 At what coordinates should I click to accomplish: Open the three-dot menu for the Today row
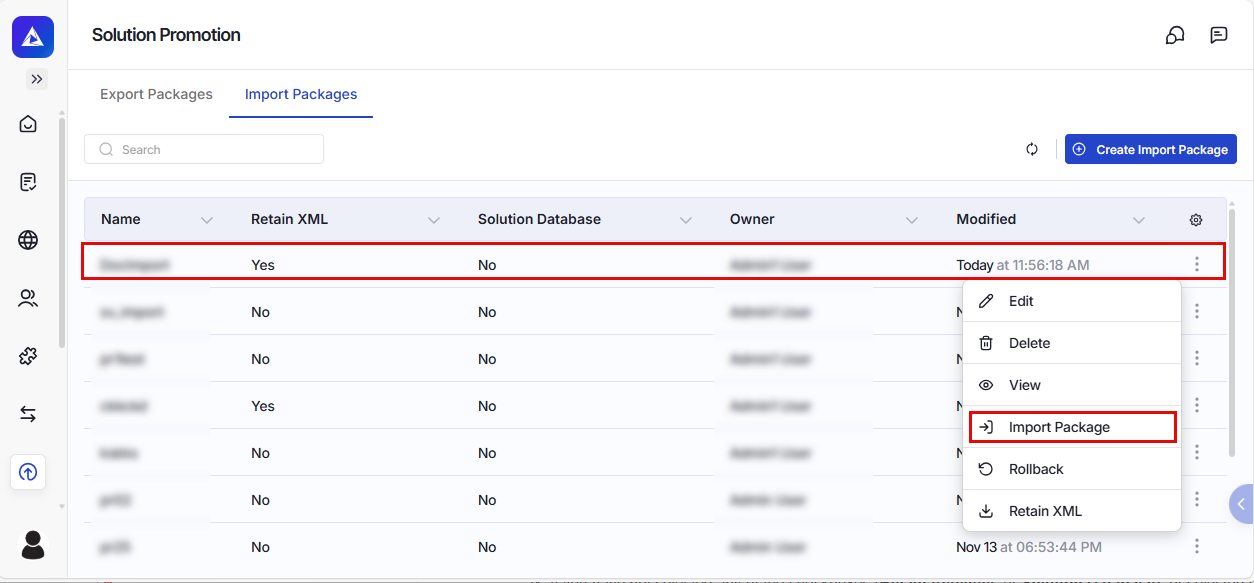(x=1196, y=265)
